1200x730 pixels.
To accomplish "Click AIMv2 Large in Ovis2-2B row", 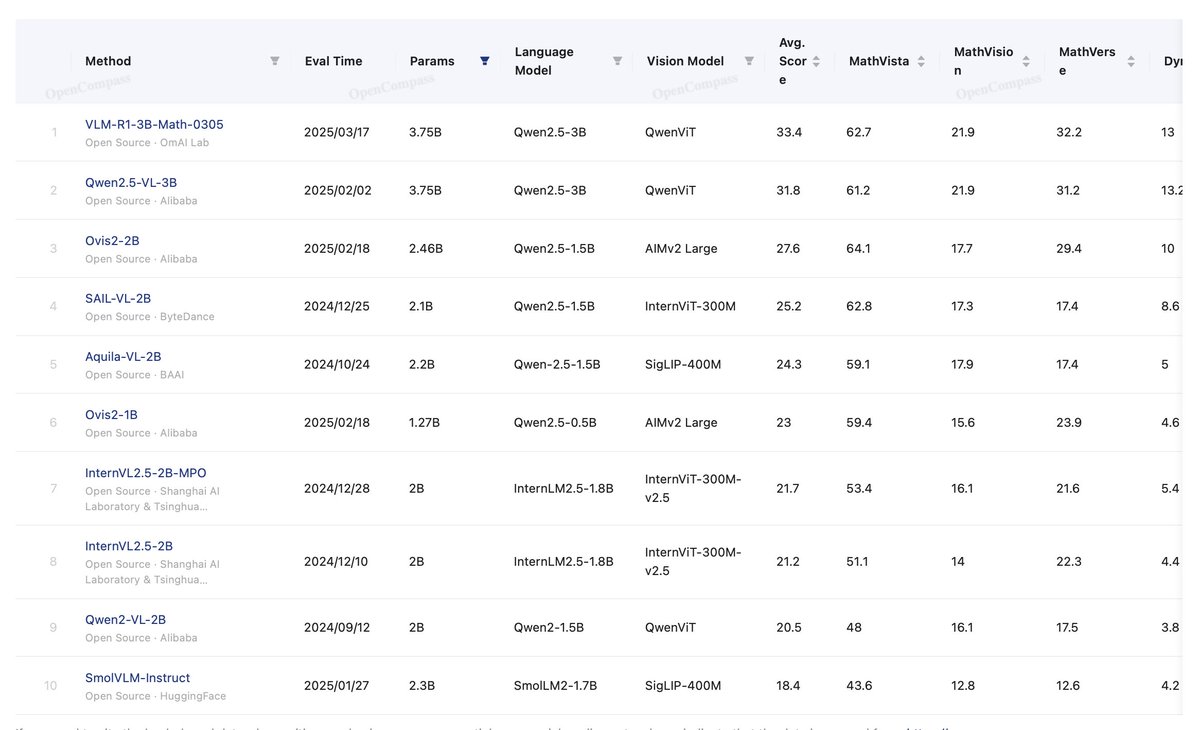I will coord(682,249).
